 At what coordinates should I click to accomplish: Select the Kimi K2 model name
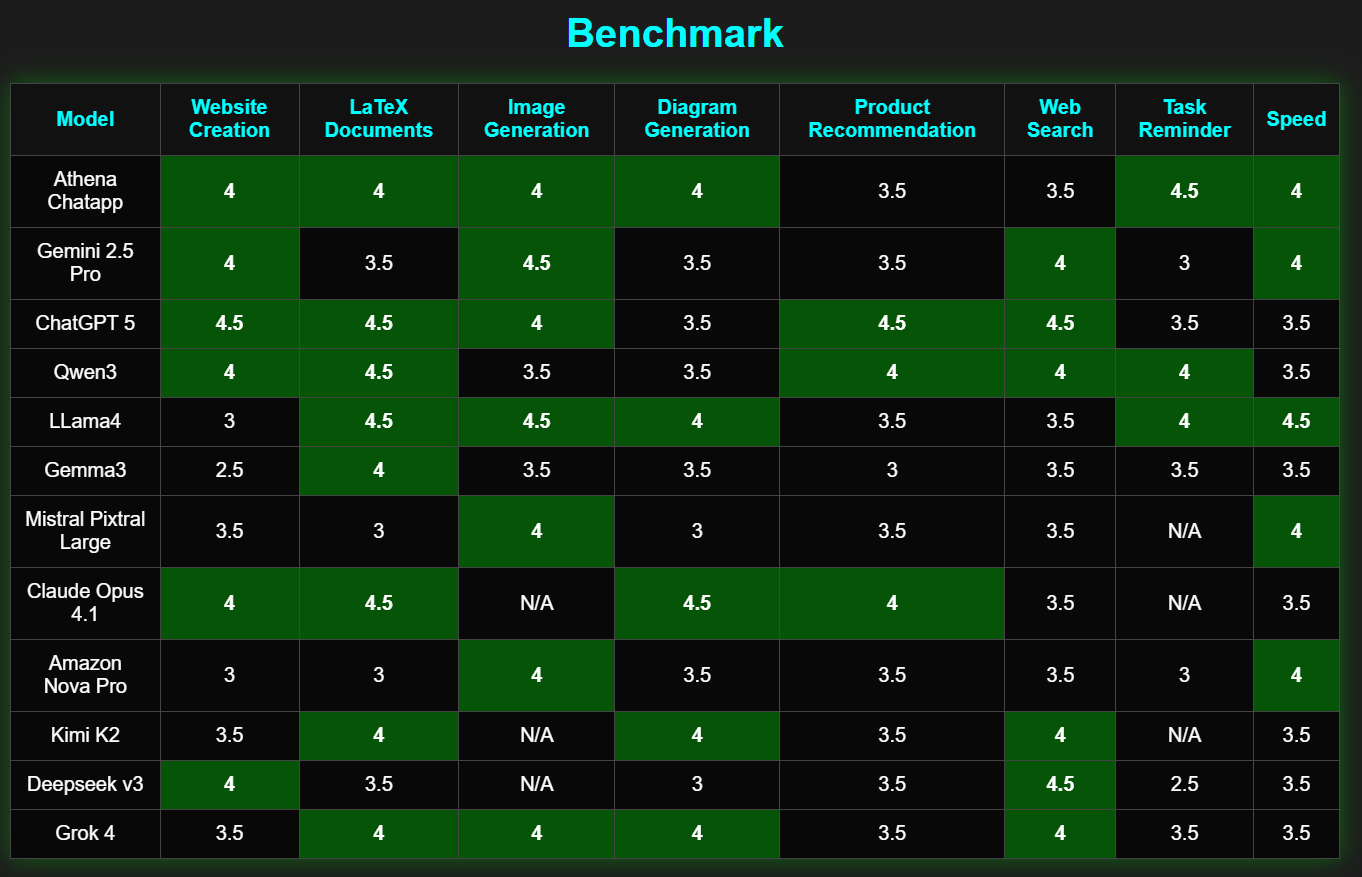85,736
